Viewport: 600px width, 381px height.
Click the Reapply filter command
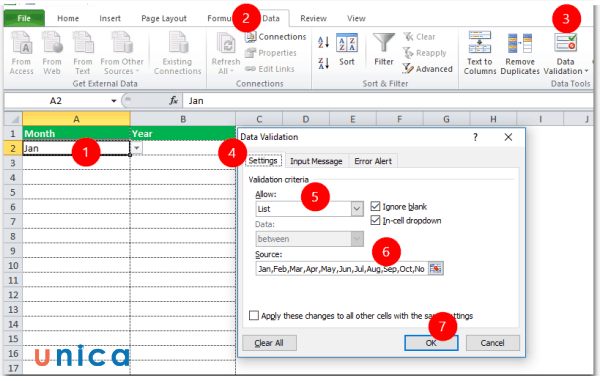coord(425,53)
